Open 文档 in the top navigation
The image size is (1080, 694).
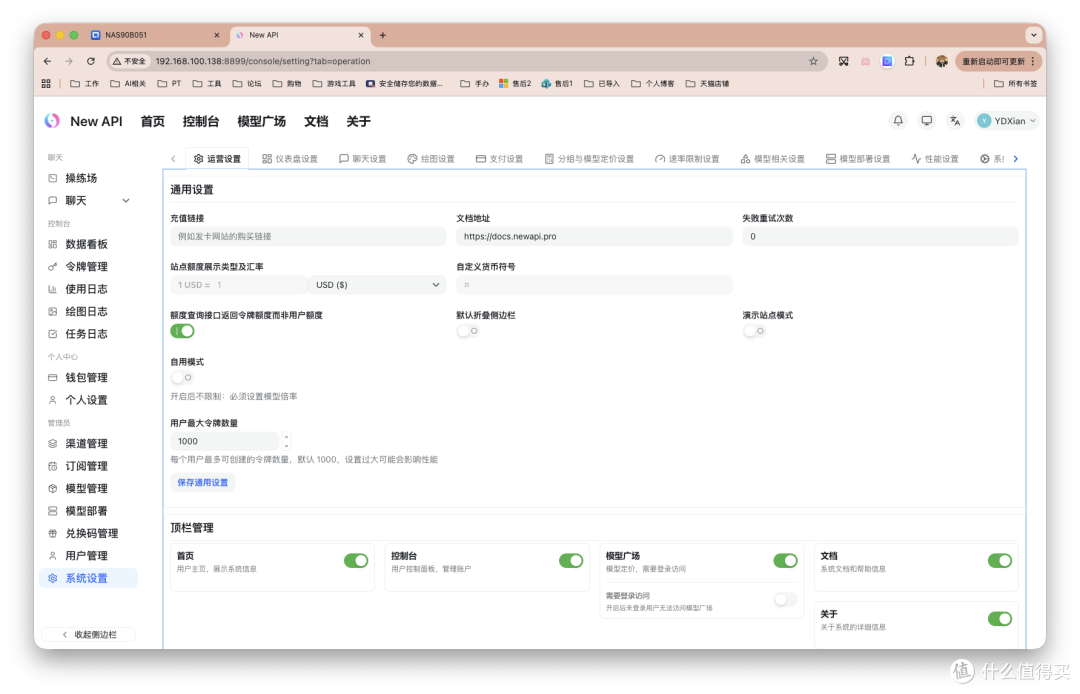pos(316,121)
